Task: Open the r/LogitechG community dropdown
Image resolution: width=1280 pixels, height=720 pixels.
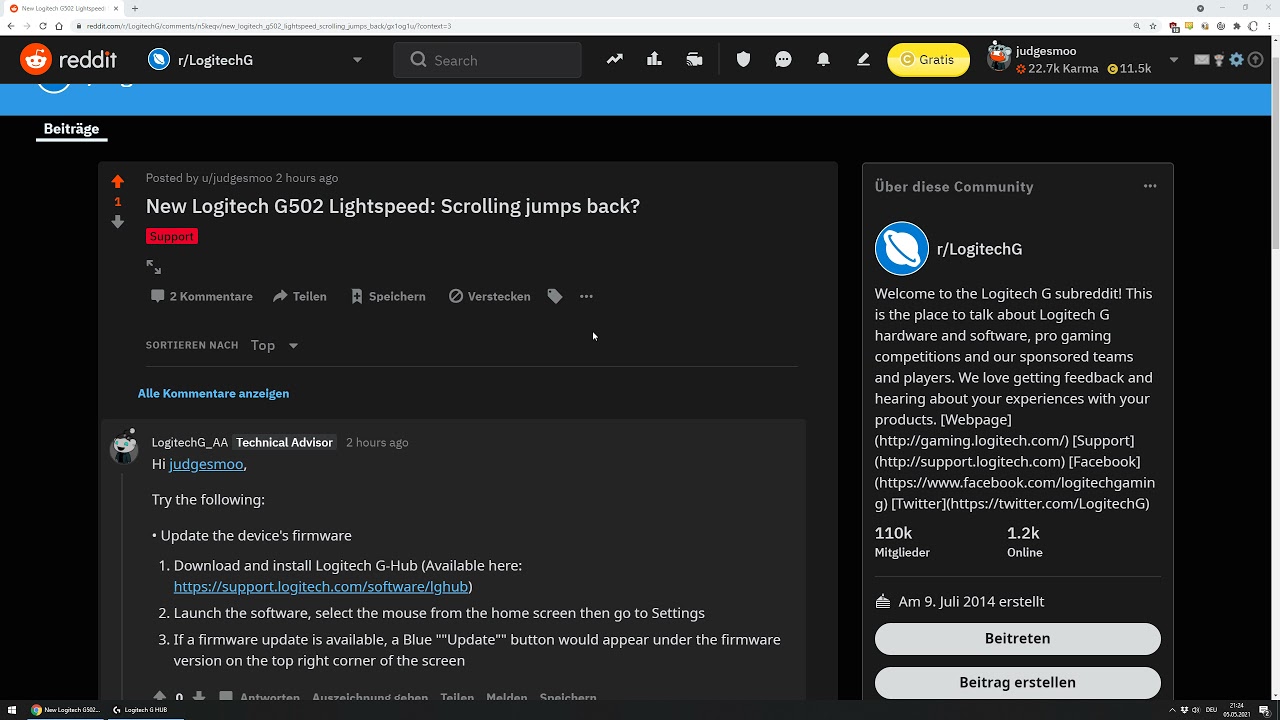Action: [357, 60]
